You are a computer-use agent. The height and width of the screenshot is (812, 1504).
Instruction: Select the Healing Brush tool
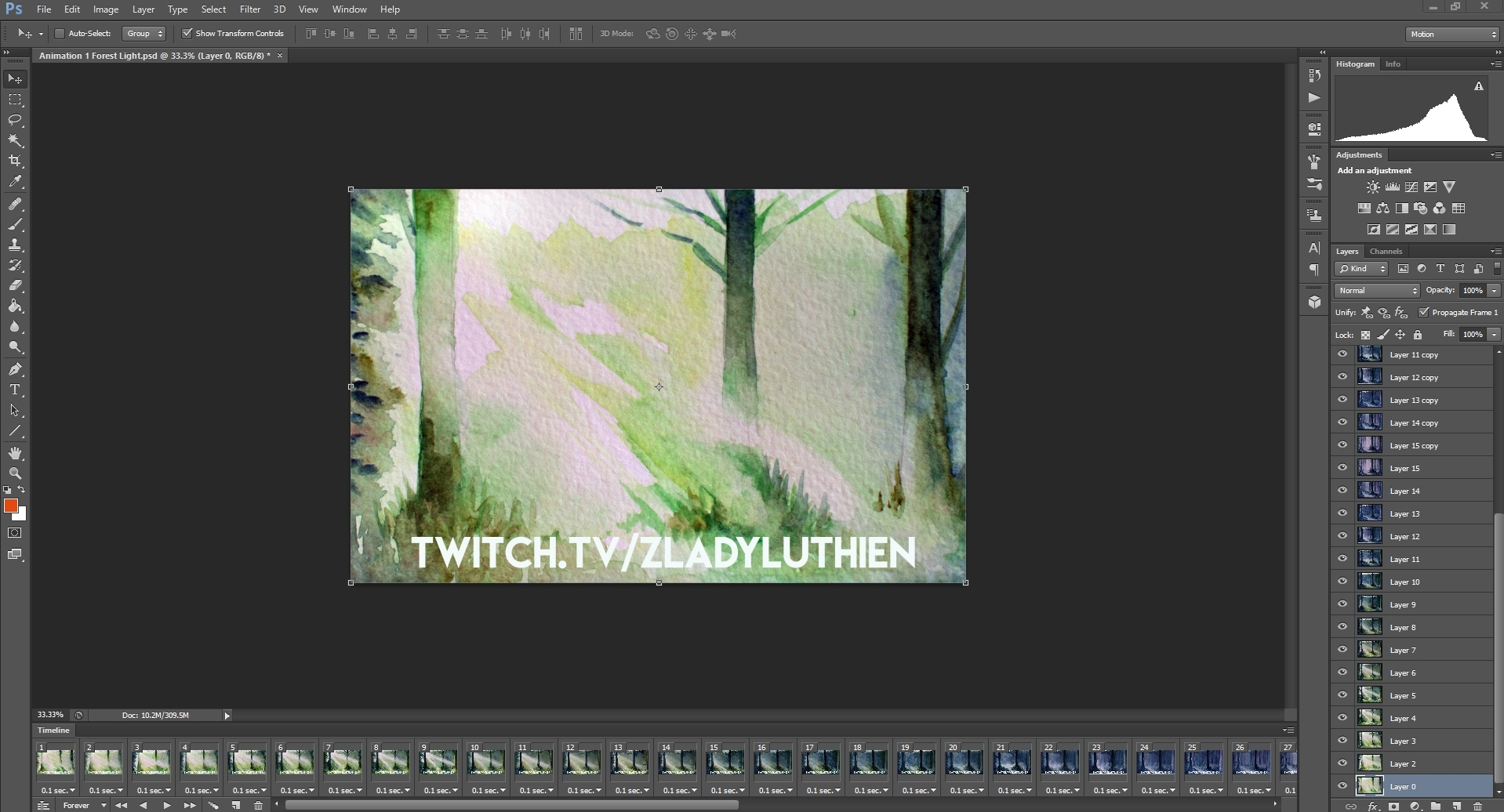click(x=15, y=205)
